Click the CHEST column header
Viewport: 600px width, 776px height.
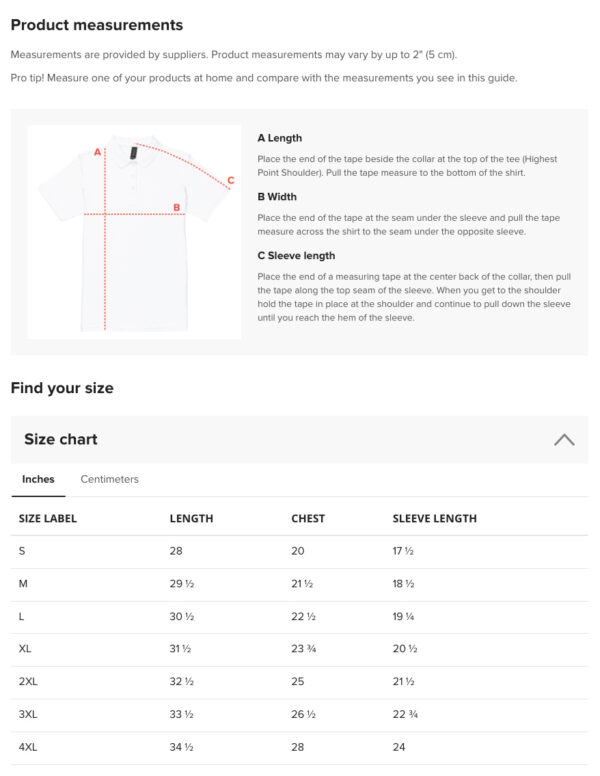pos(308,519)
